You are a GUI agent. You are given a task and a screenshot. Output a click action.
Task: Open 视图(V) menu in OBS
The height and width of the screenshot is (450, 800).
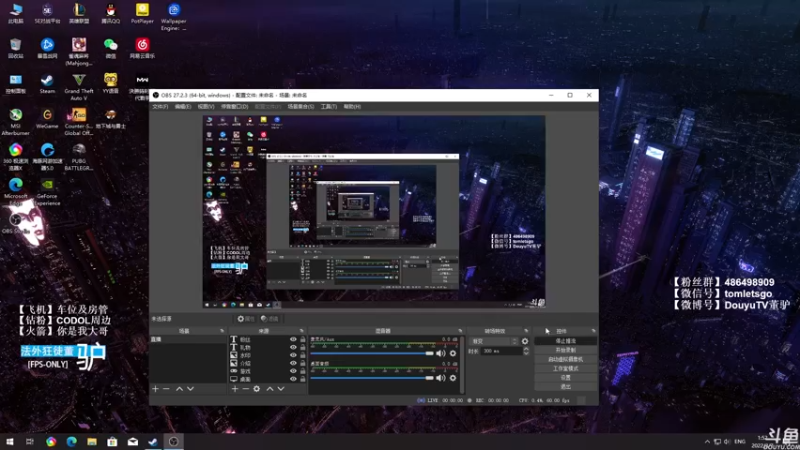tap(206, 107)
